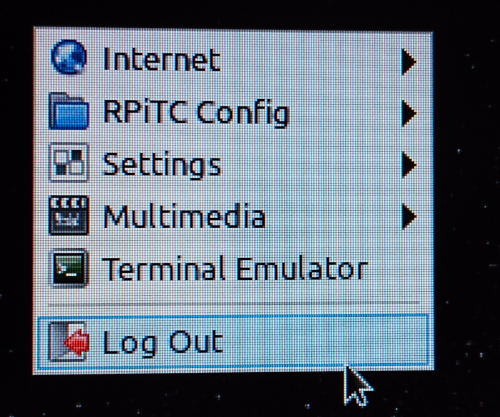Expand the Multimedia submenu arrow

tap(409, 217)
